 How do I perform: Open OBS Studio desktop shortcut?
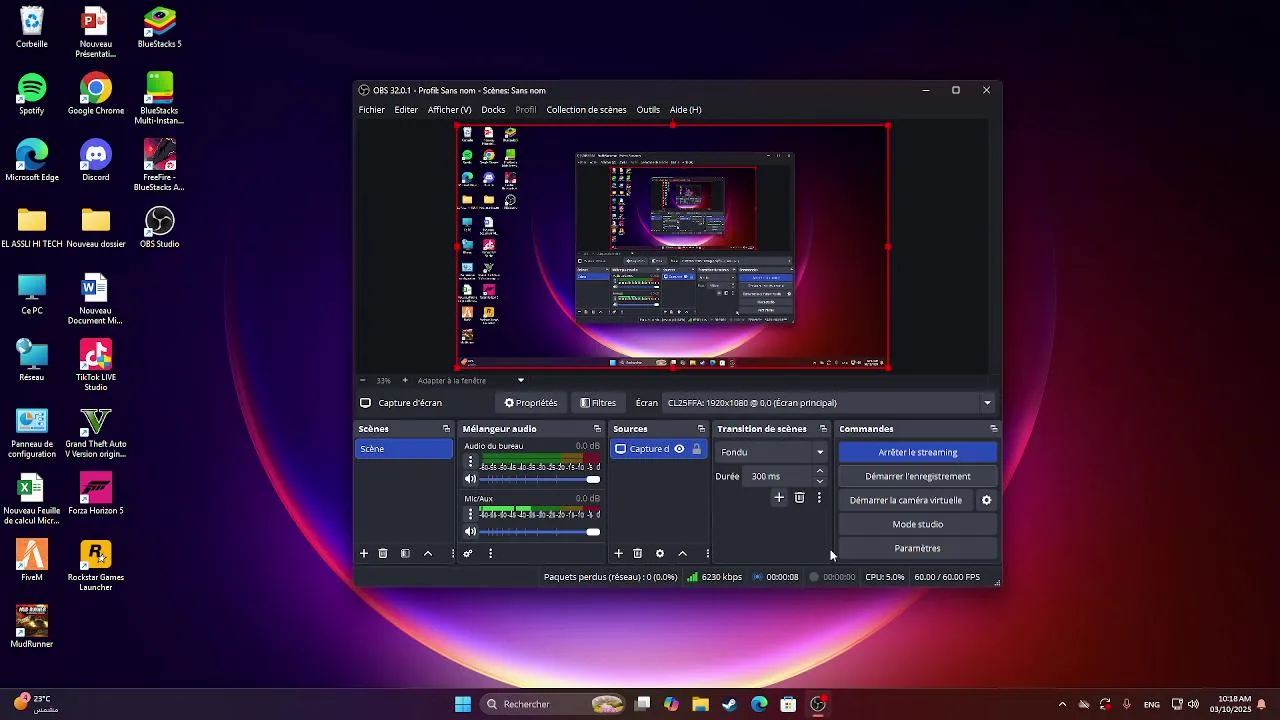[x=160, y=227]
